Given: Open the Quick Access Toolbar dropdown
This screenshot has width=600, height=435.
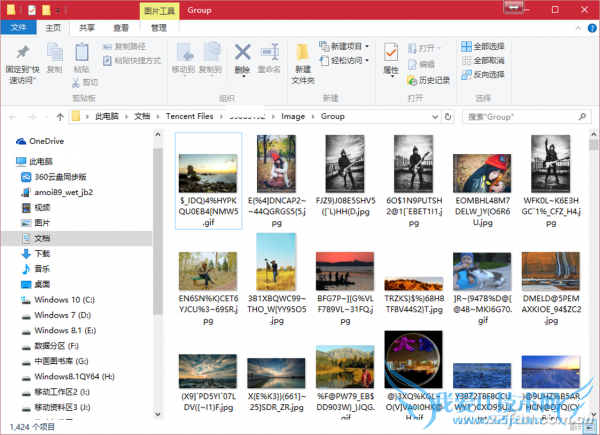Looking at the screenshot, I should 58,11.
